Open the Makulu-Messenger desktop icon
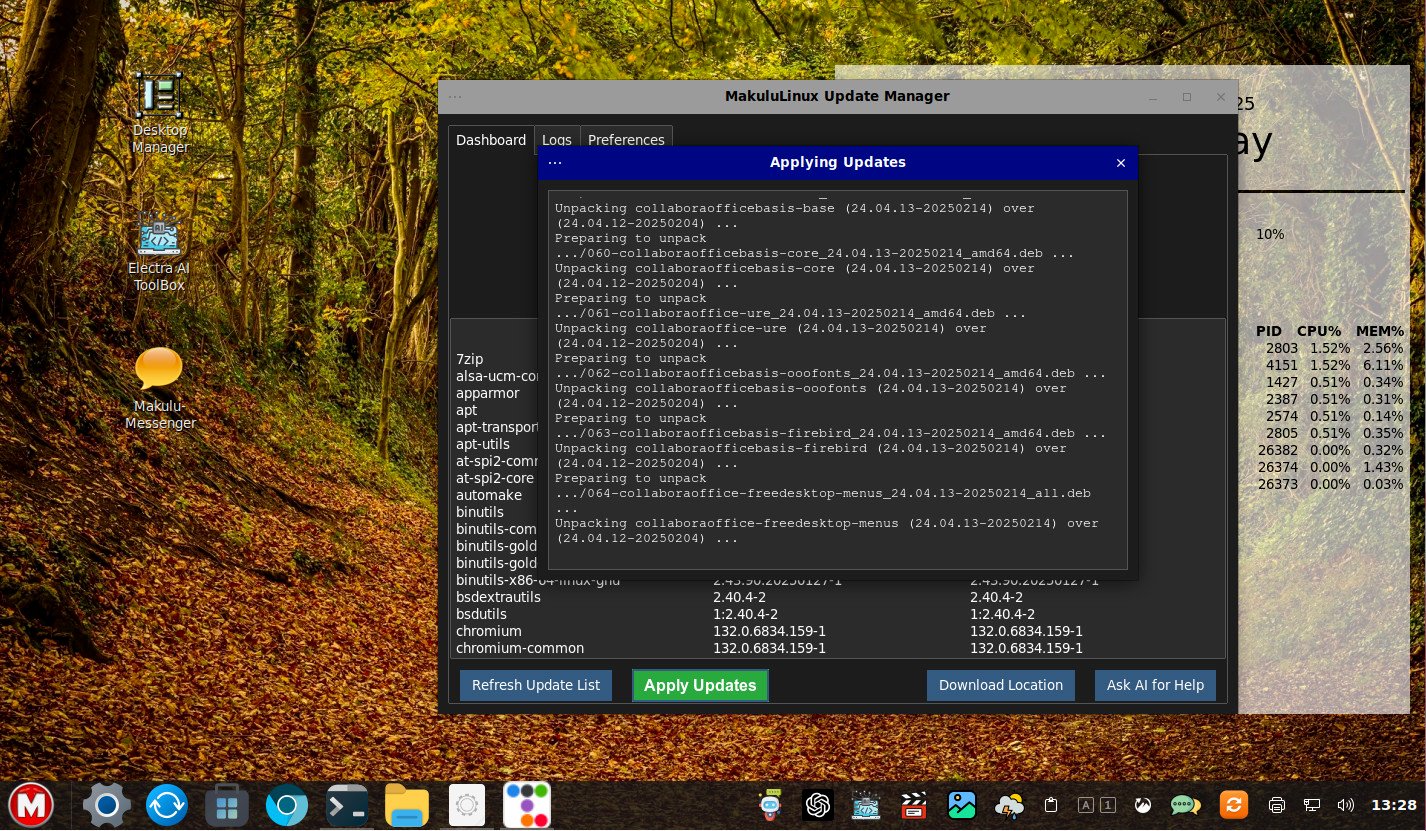This screenshot has width=1426, height=831. tap(159, 388)
